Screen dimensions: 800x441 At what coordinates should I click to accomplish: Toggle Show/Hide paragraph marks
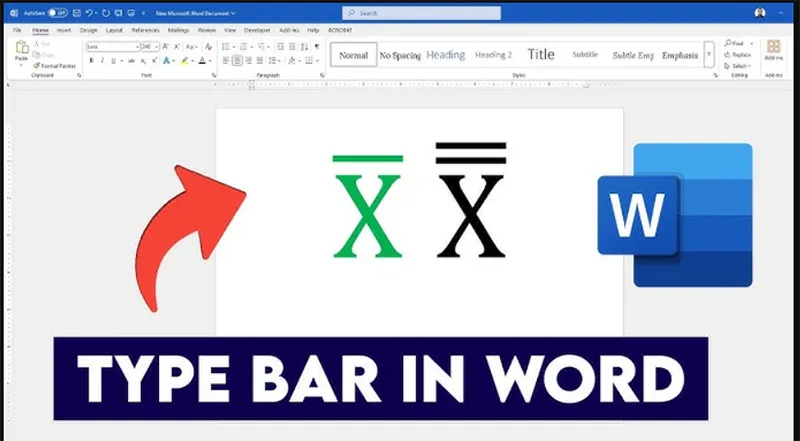coord(317,46)
